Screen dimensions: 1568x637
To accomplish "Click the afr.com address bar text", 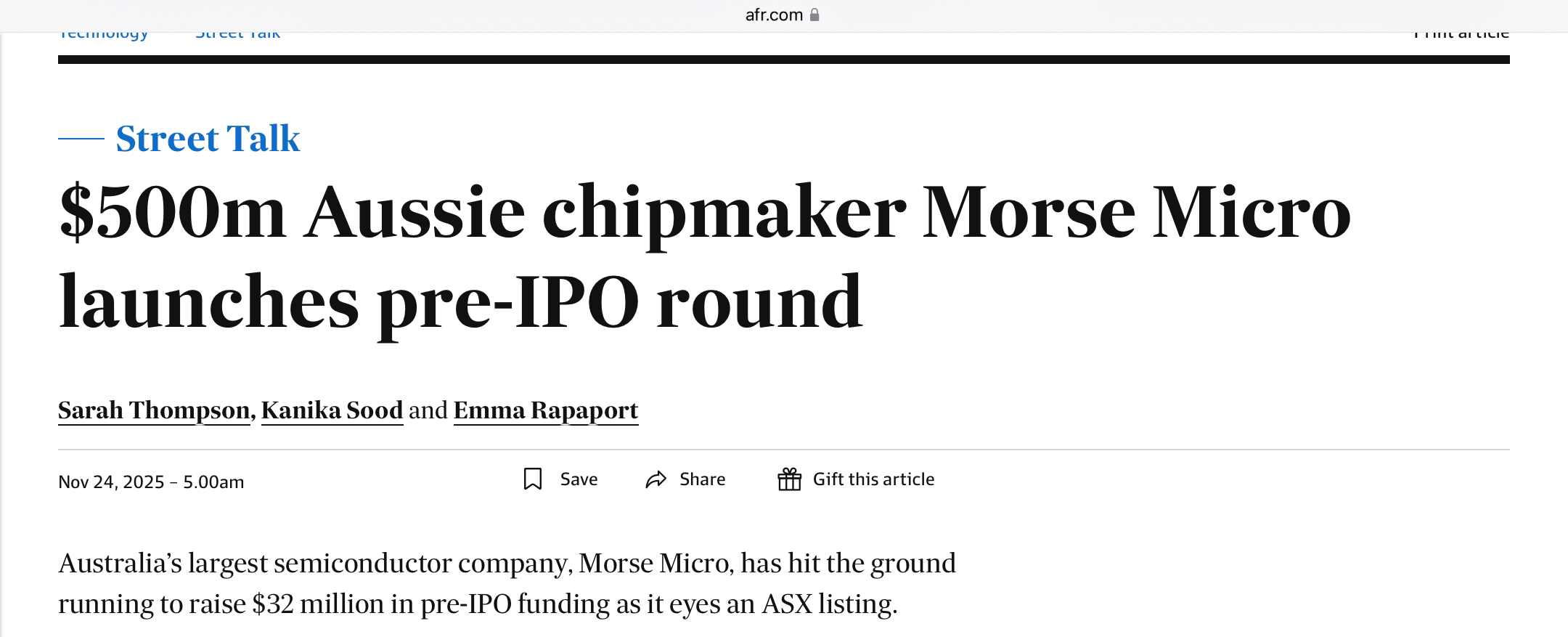I will tap(774, 15).
